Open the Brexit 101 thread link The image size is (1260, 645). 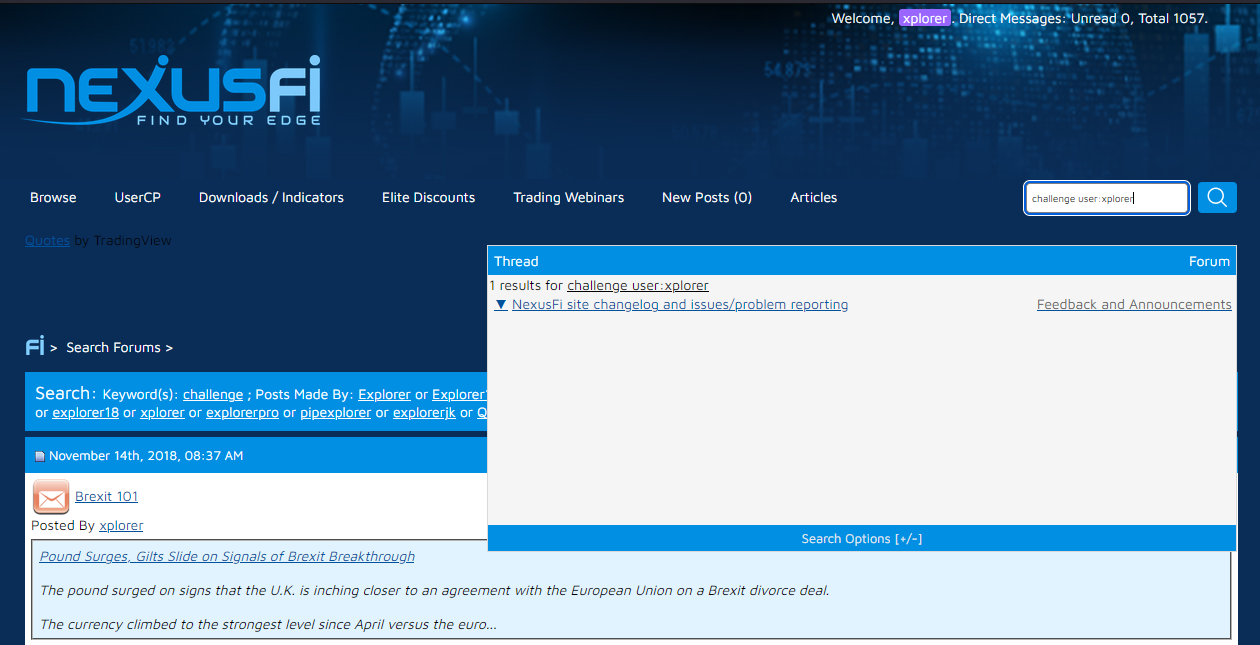pyautogui.click(x=106, y=496)
